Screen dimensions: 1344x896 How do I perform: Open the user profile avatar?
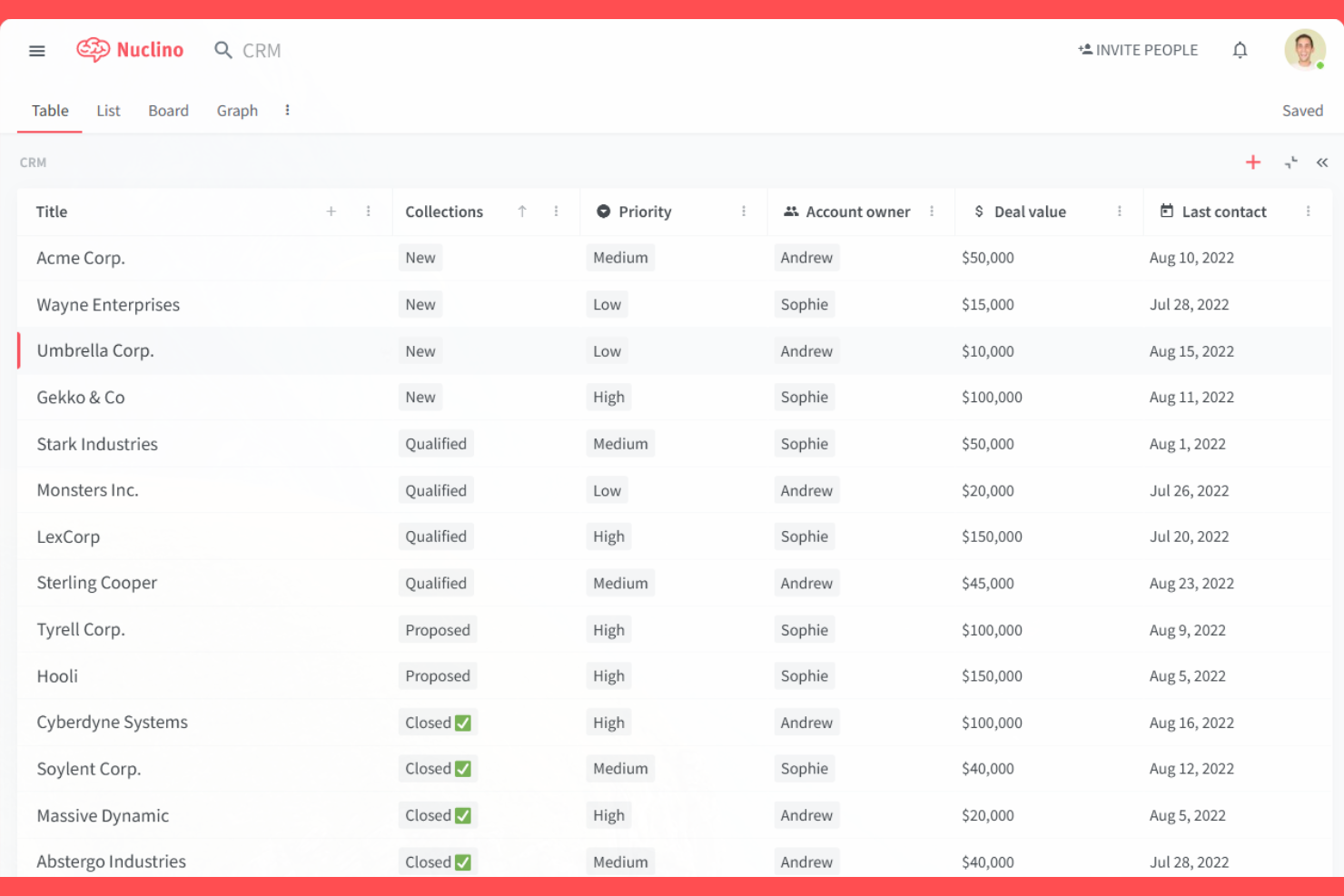pos(1305,50)
